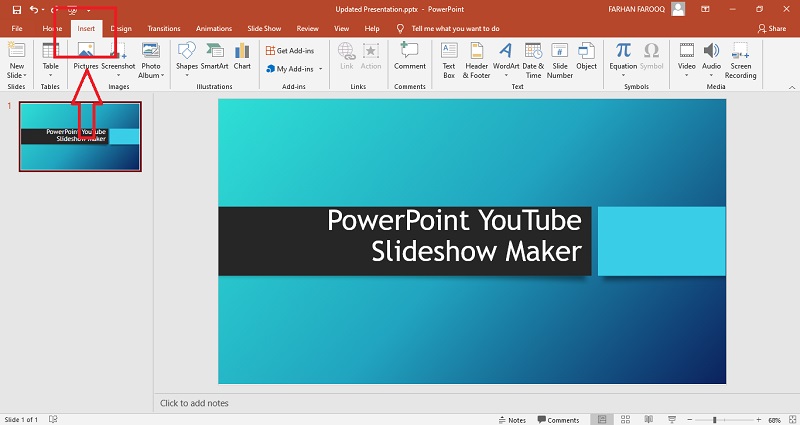Start Slide Show from status bar
The image size is (800, 425).
(x=672, y=420)
